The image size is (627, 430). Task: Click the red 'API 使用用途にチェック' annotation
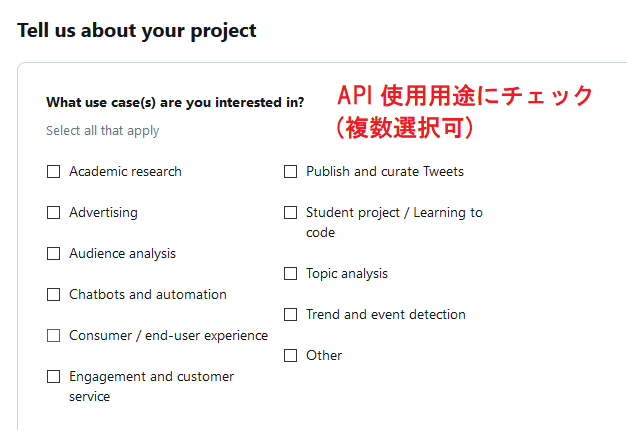[x=465, y=97]
